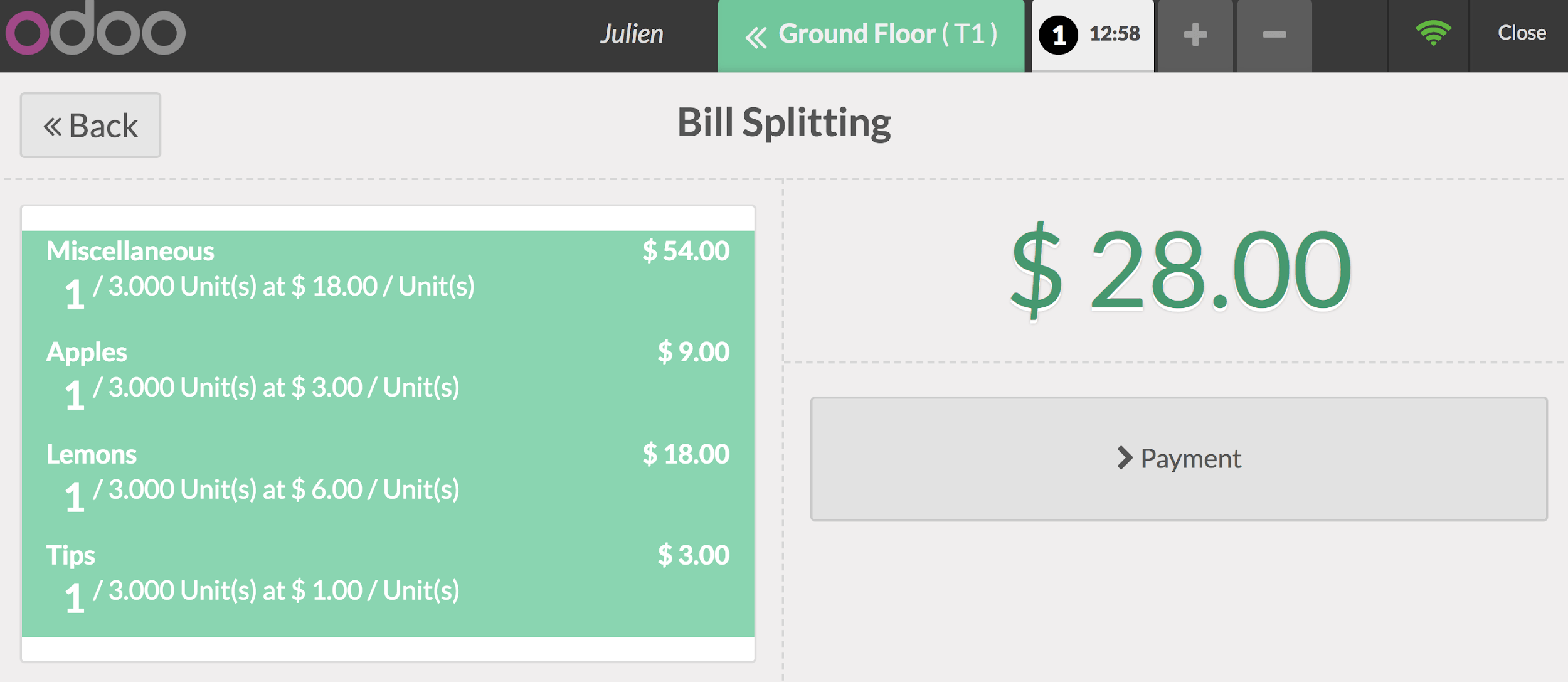Toggle Miscellaneous line in split bill
The image size is (1568, 682).
(388, 270)
